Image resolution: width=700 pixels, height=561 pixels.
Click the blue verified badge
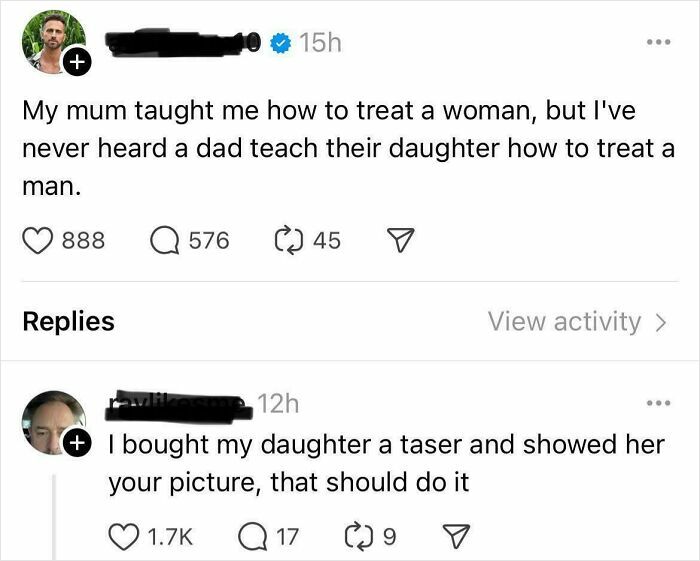pyautogui.click(x=283, y=44)
